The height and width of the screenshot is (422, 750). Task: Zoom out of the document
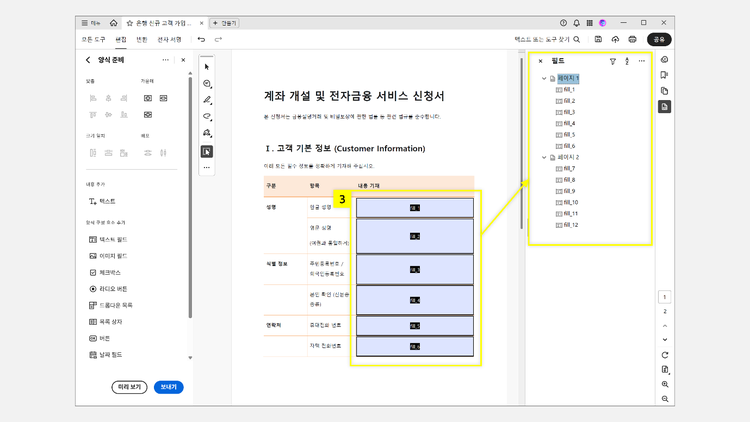coord(665,399)
